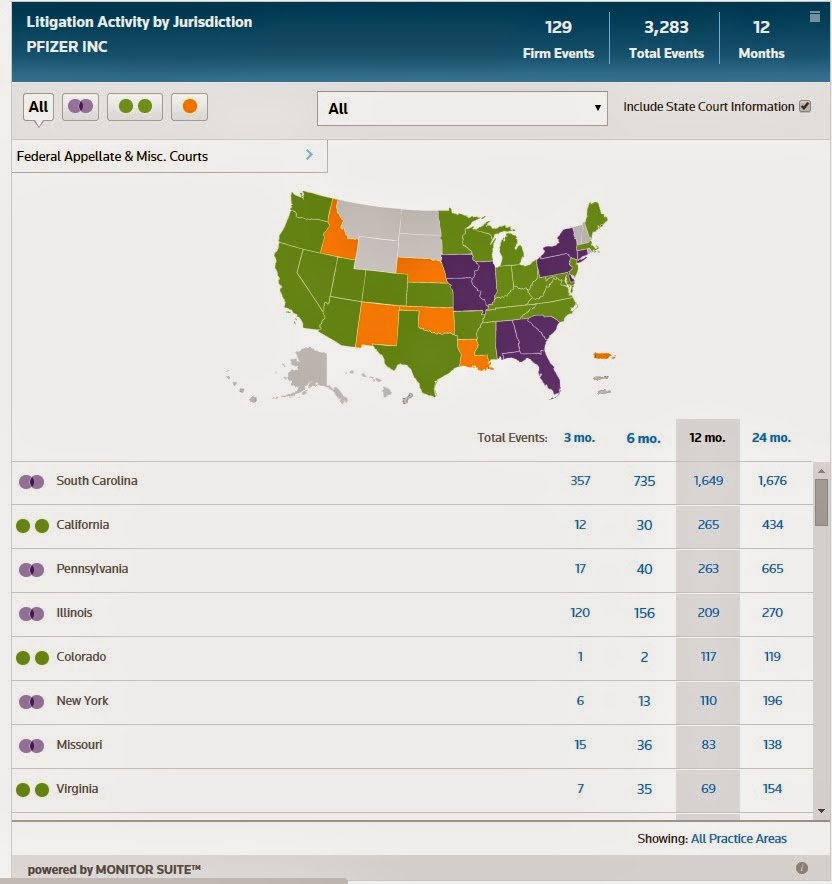The height and width of the screenshot is (884, 832).
Task: Filter by single orange circle icon
Action: click(189, 107)
